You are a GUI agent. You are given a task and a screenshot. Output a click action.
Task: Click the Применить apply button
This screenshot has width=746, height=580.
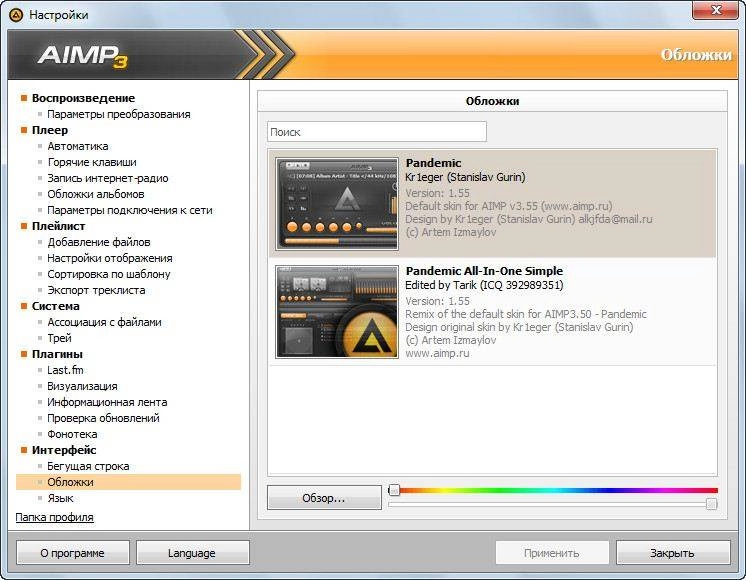(x=551, y=553)
